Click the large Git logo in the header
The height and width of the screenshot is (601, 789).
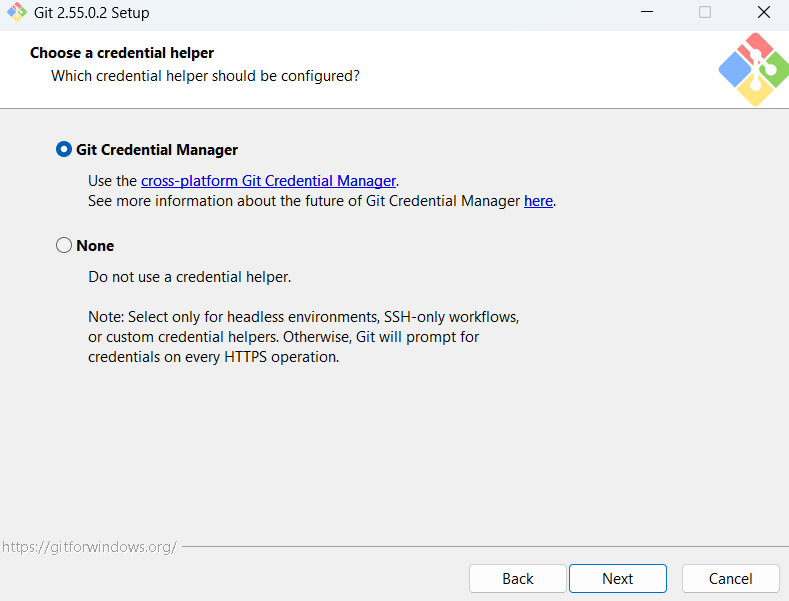(754, 69)
